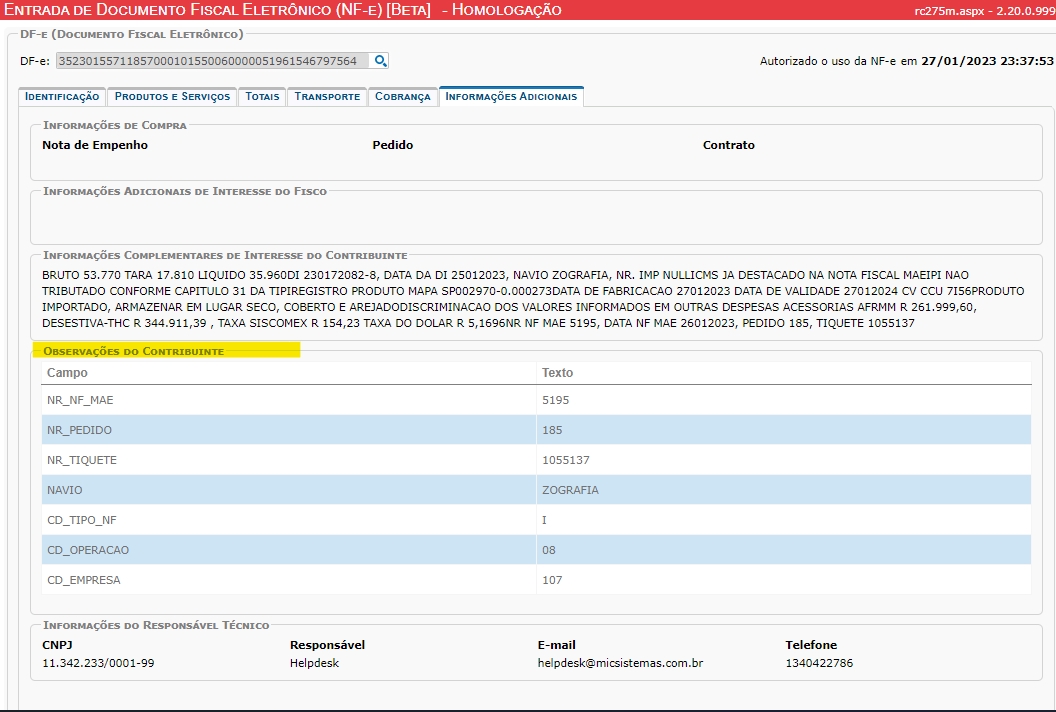Click the Pedido label in purchase info
The width and height of the screenshot is (1056, 712).
point(393,145)
